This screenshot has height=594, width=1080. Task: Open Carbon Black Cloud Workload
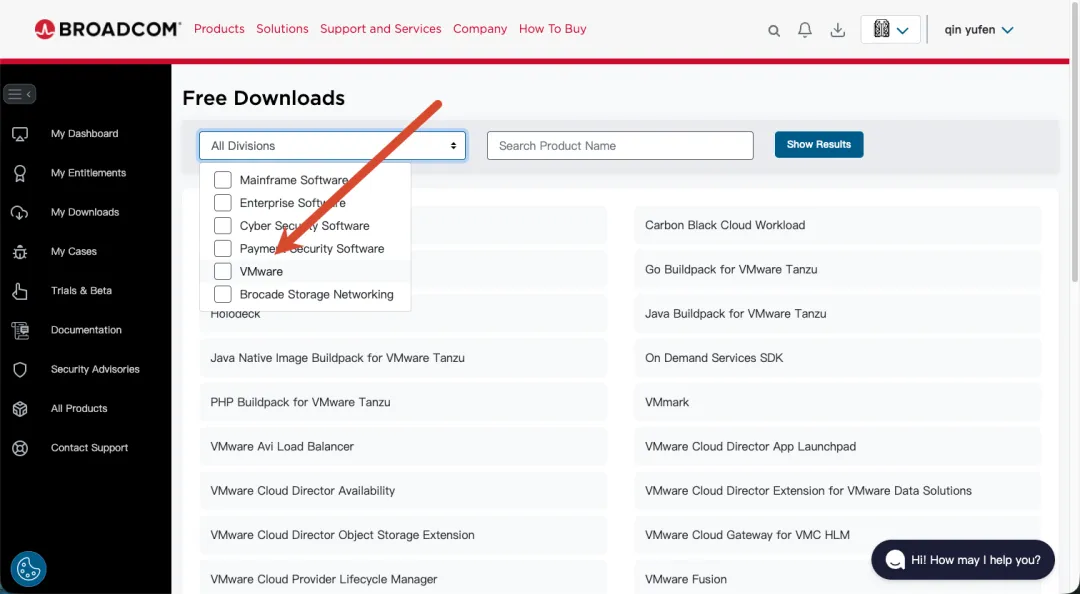(837, 225)
